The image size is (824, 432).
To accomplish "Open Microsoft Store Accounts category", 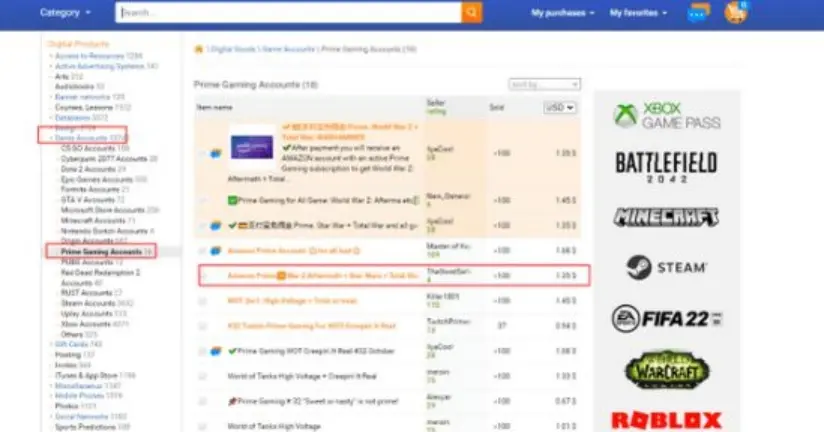I will click(102, 210).
